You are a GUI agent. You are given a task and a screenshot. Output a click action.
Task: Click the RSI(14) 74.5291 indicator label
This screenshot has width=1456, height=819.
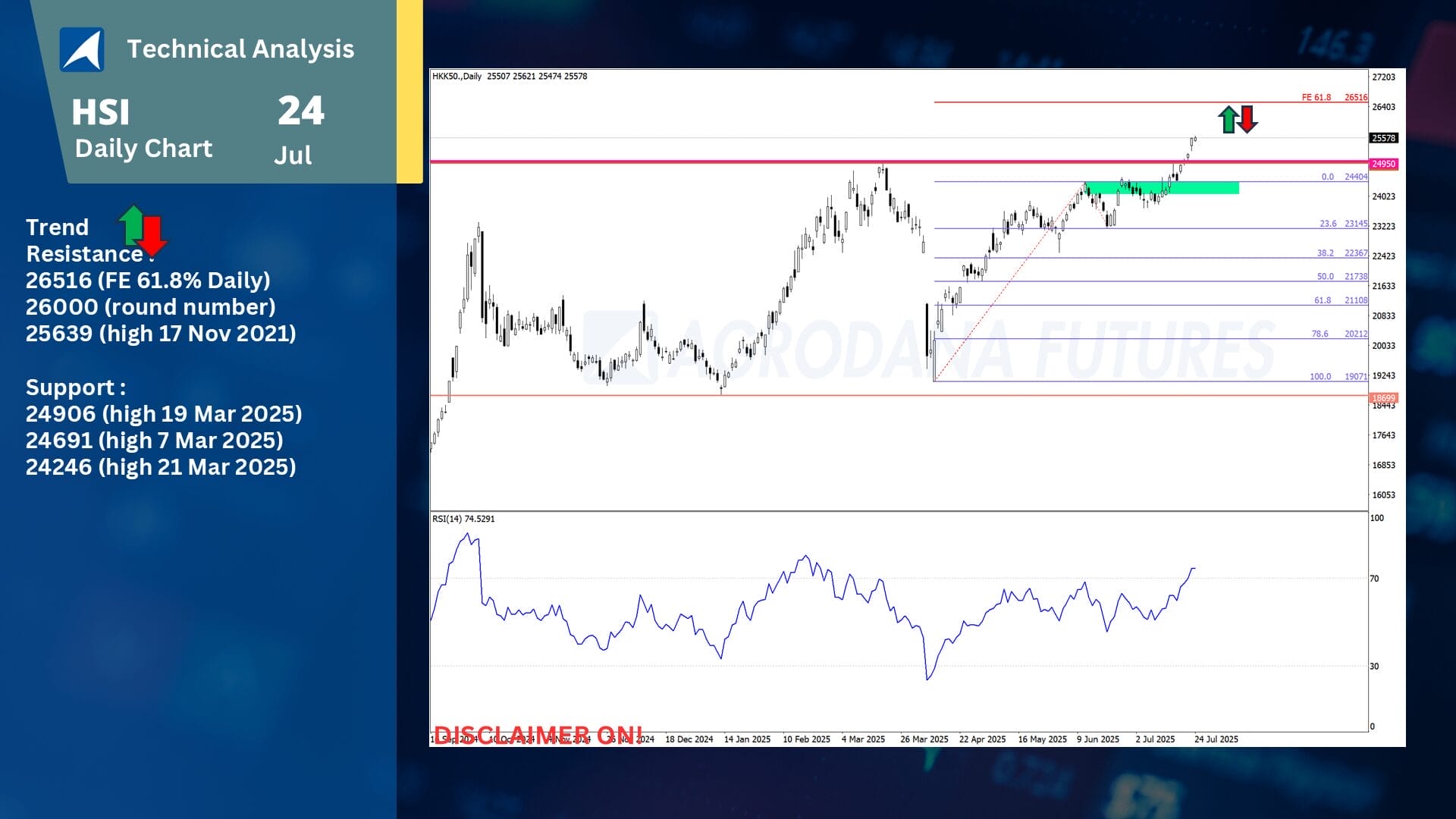pos(463,519)
